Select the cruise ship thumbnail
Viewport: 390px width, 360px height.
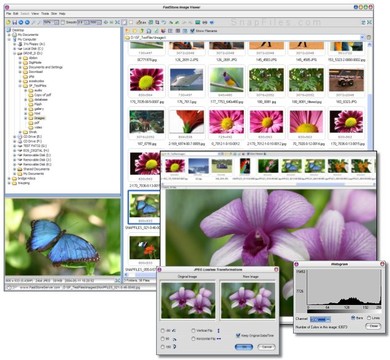click(186, 80)
